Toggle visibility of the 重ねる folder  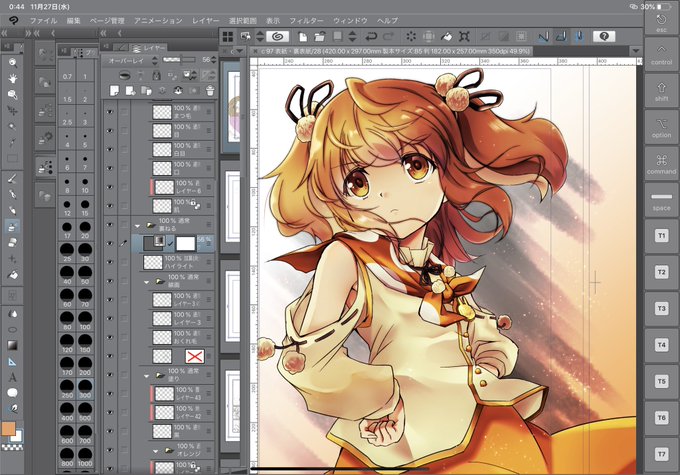(110, 225)
